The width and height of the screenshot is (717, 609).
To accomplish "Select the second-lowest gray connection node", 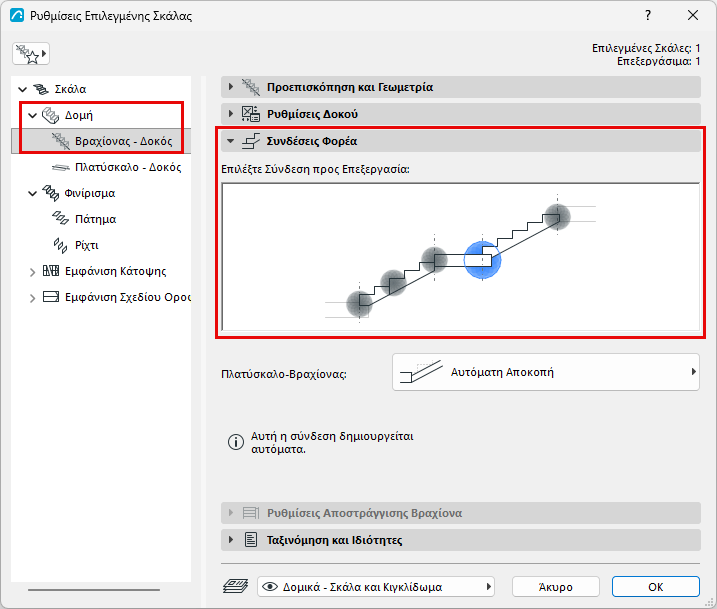I will click(393, 283).
